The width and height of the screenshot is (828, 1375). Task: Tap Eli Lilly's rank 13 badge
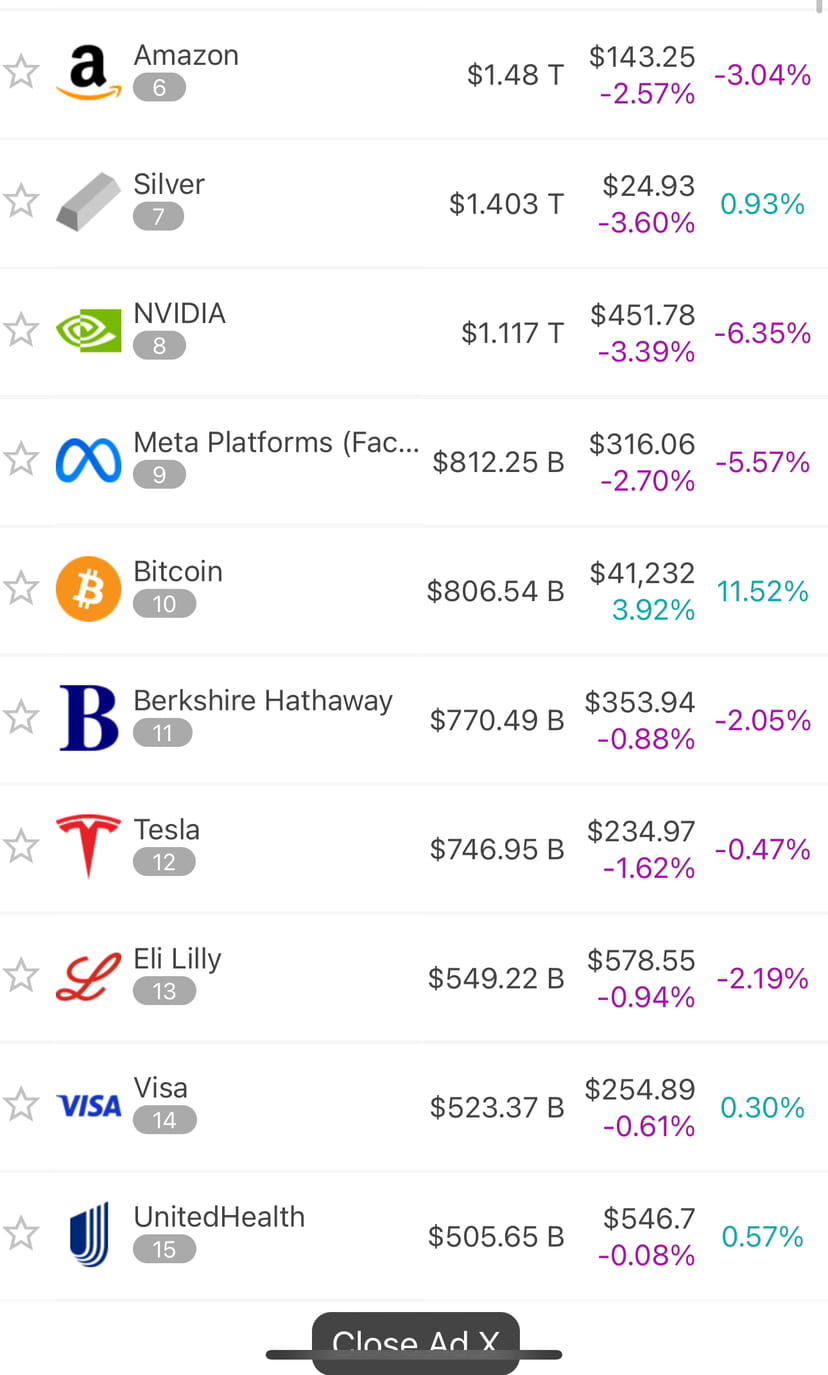[164, 991]
